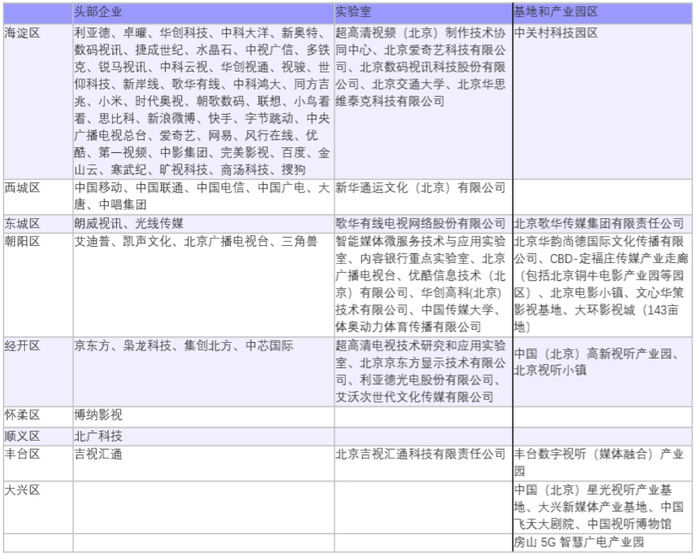This screenshot has width=700, height=559.
Task: Select the cell 京东方、枭龙科技、集创北方、中芯国际
Action: (204, 371)
